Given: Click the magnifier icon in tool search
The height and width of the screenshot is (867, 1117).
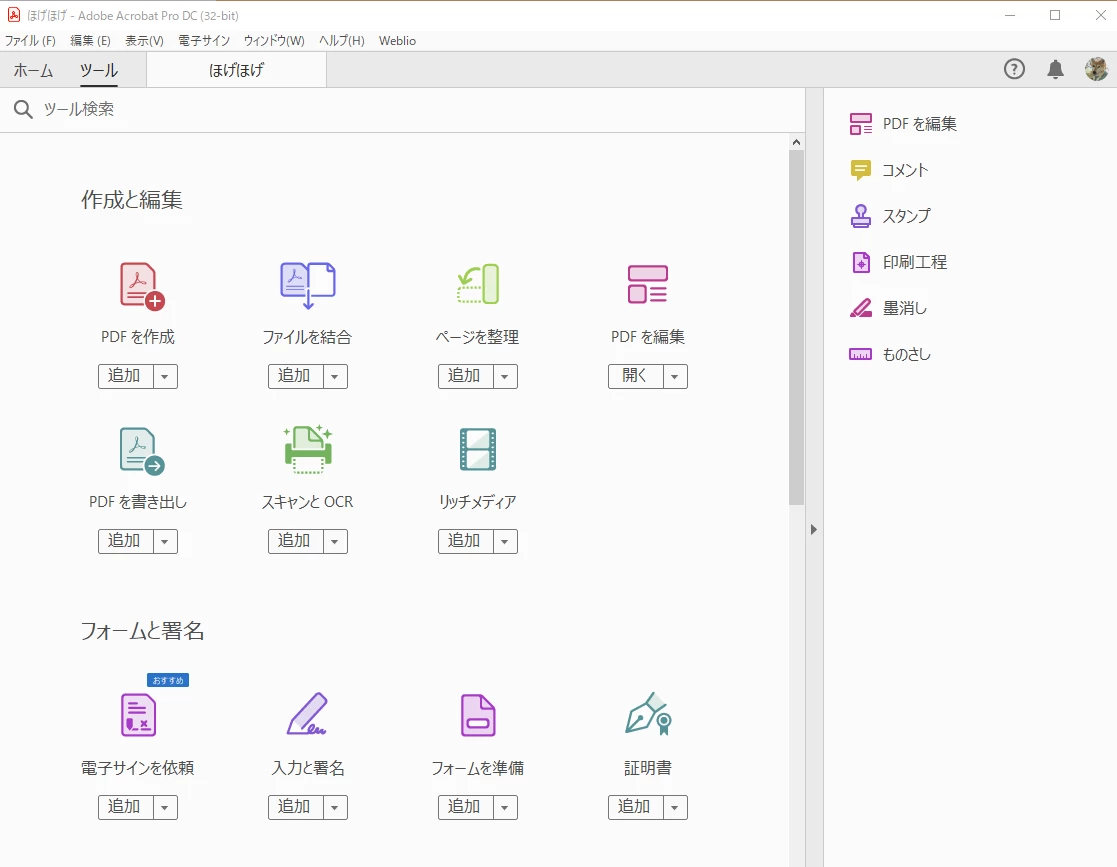Looking at the screenshot, I should 24,109.
